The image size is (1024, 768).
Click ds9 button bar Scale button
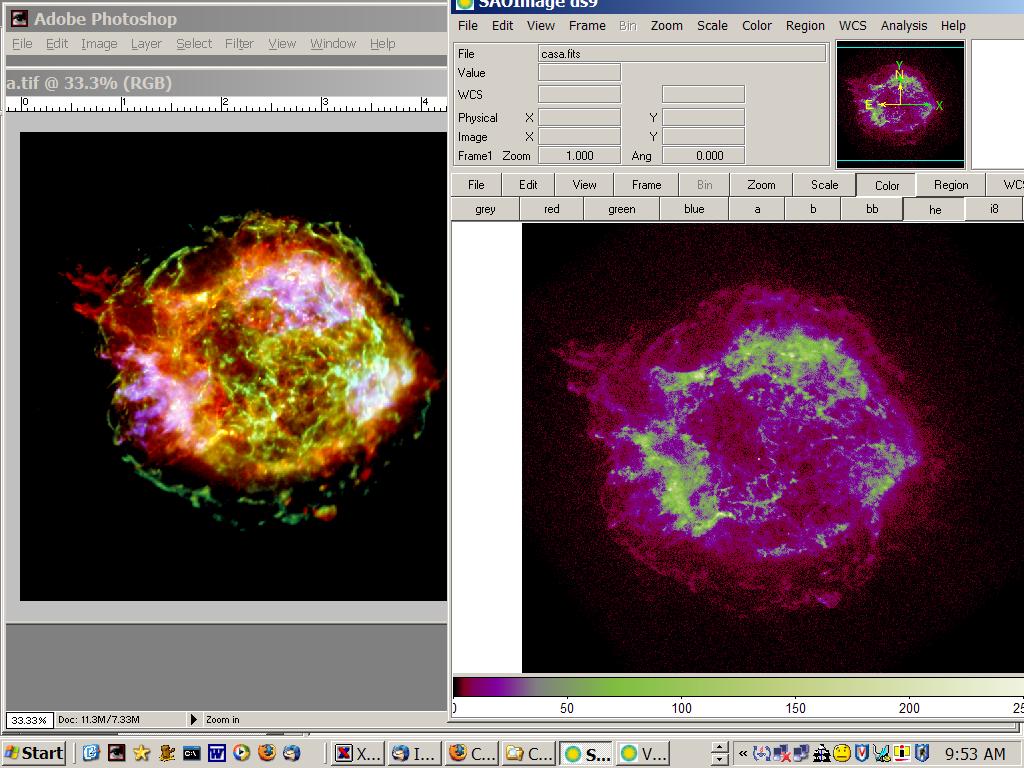824,185
